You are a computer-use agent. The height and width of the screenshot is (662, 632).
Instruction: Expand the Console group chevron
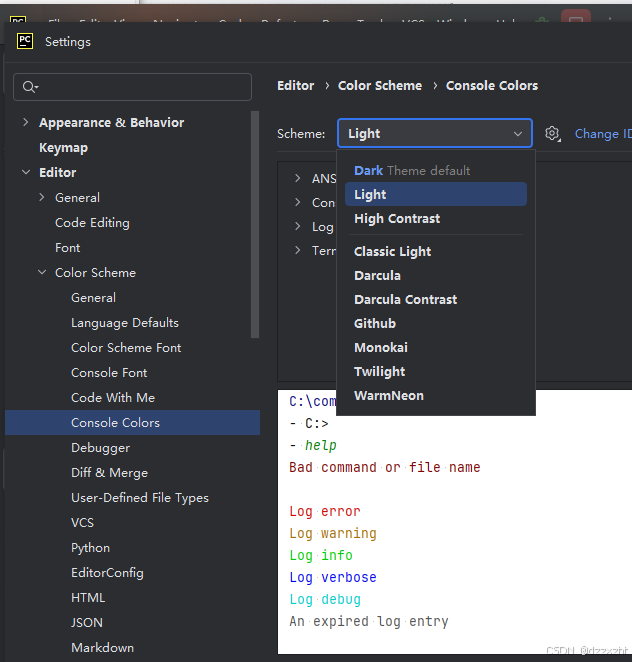[x=298, y=202]
